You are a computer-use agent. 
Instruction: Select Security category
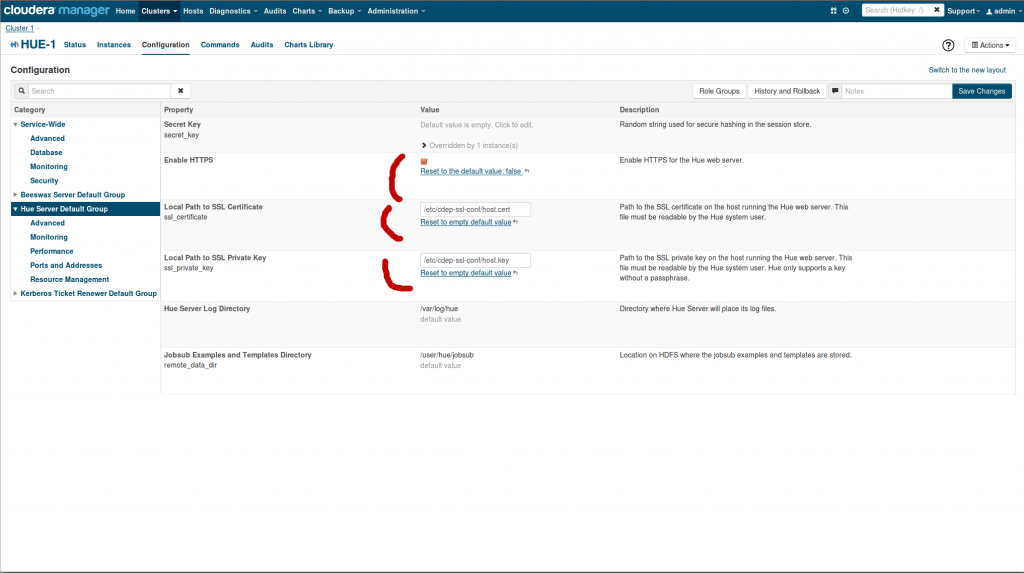click(44, 181)
